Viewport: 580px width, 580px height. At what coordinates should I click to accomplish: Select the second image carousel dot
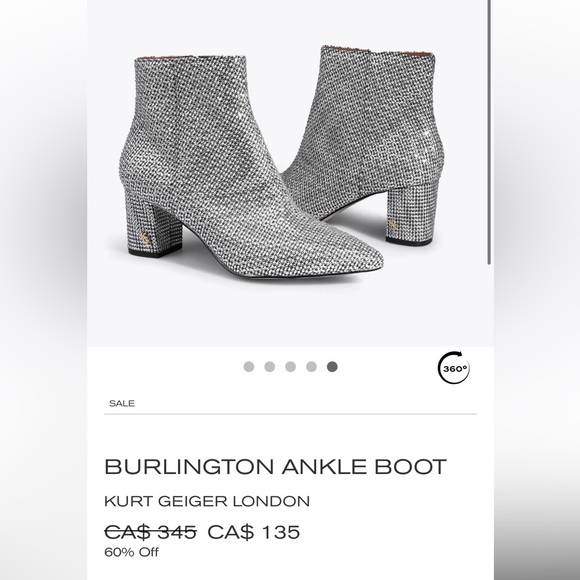tap(270, 367)
